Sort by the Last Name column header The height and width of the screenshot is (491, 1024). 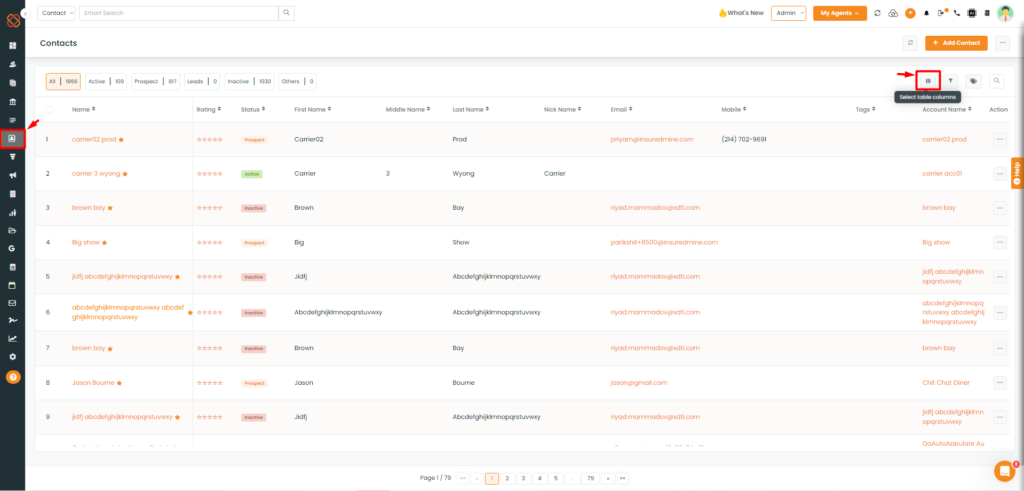point(471,110)
